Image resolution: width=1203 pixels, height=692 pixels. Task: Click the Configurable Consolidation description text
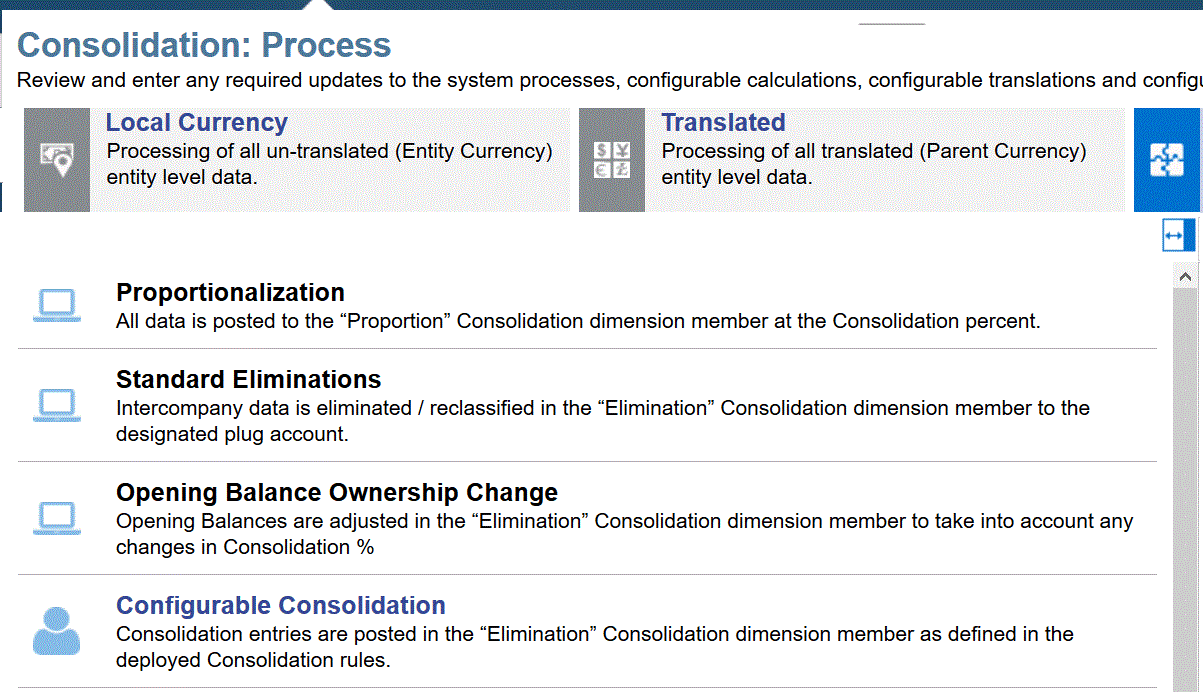tap(595, 647)
